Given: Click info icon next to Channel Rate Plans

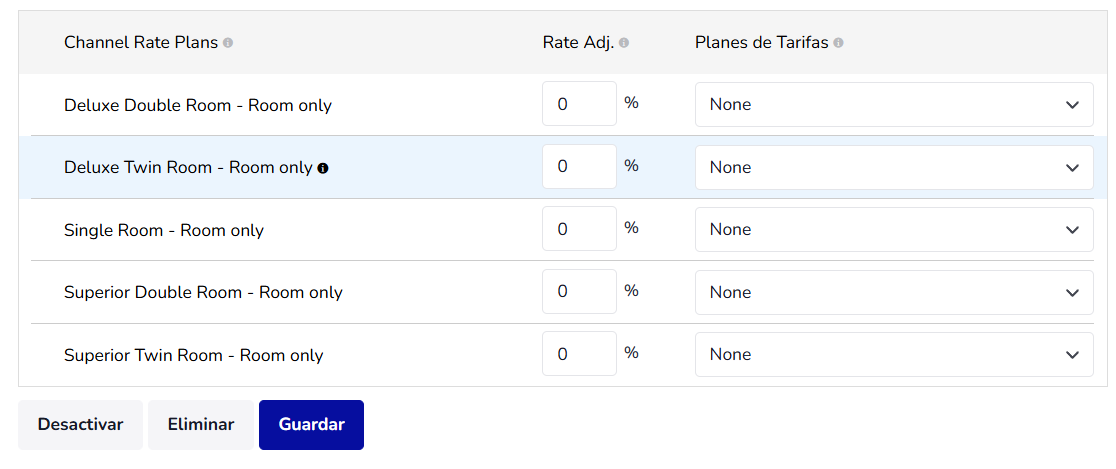Looking at the screenshot, I should pyautogui.click(x=228, y=43).
